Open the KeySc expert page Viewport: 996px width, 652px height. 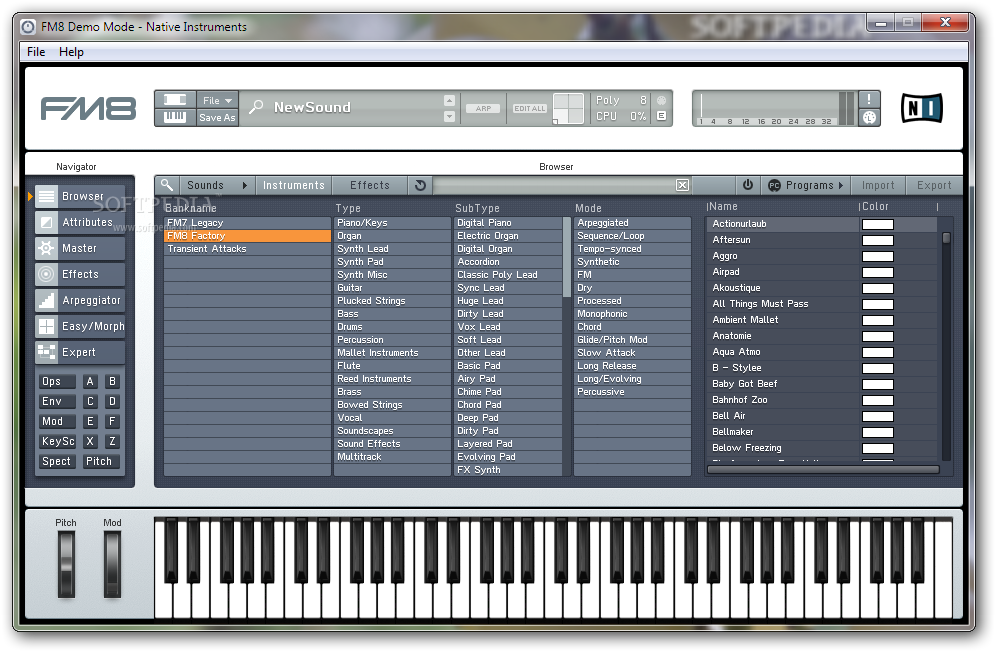(x=58, y=441)
